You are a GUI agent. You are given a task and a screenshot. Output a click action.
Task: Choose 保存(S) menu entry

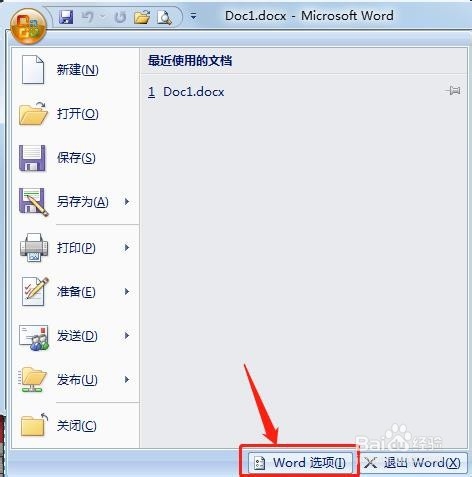[75, 158]
